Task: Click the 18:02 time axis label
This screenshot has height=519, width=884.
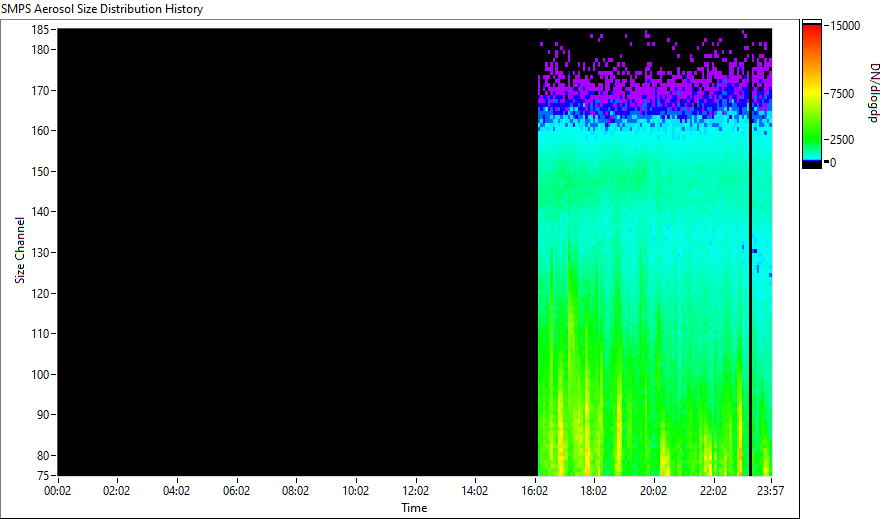Action: point(594,491)
